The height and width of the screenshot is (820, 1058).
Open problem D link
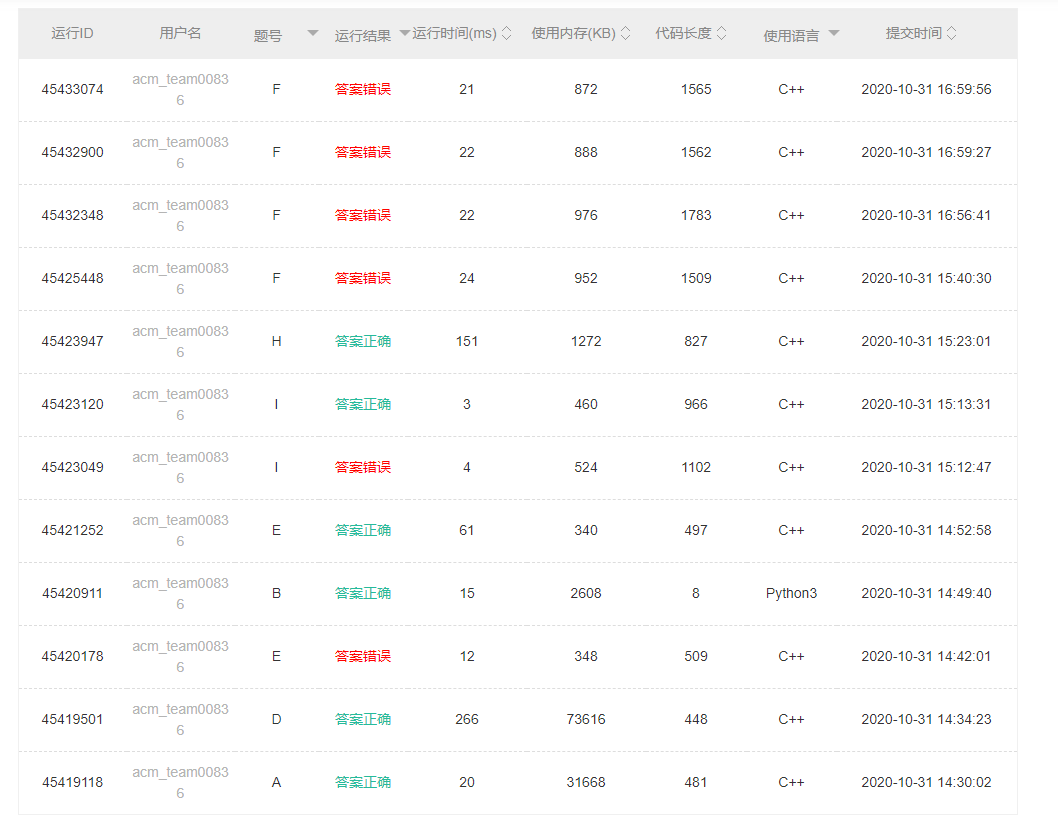point(277,719)
